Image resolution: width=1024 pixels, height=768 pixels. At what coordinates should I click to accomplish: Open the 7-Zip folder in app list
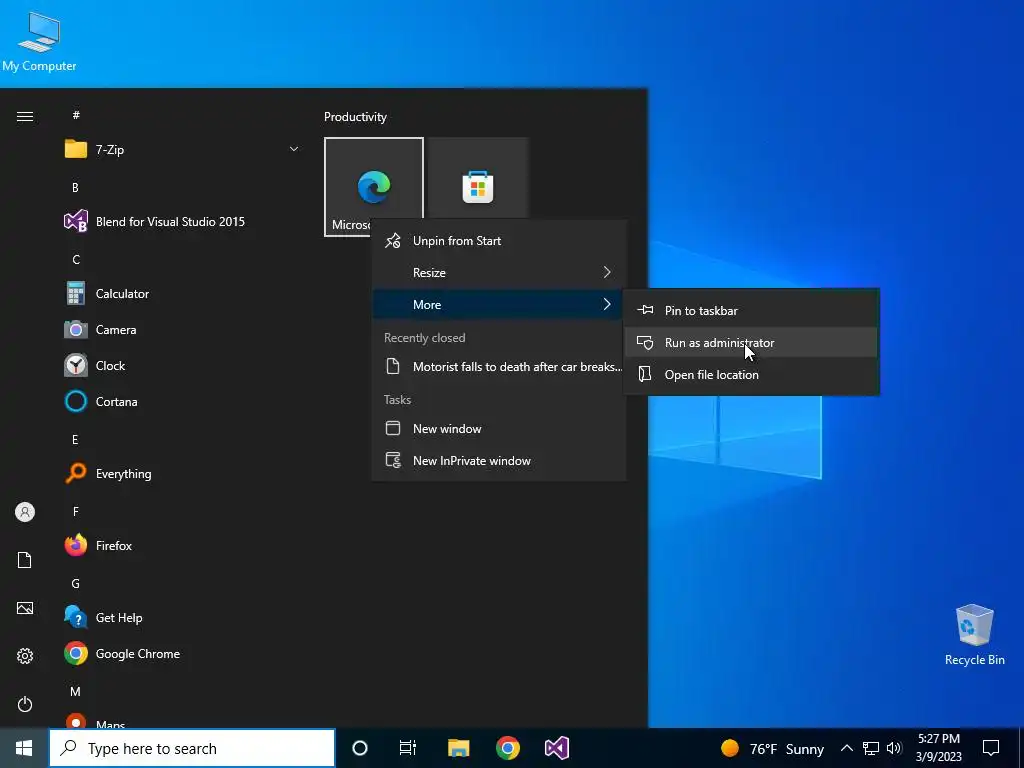click(x=183, y=150)
